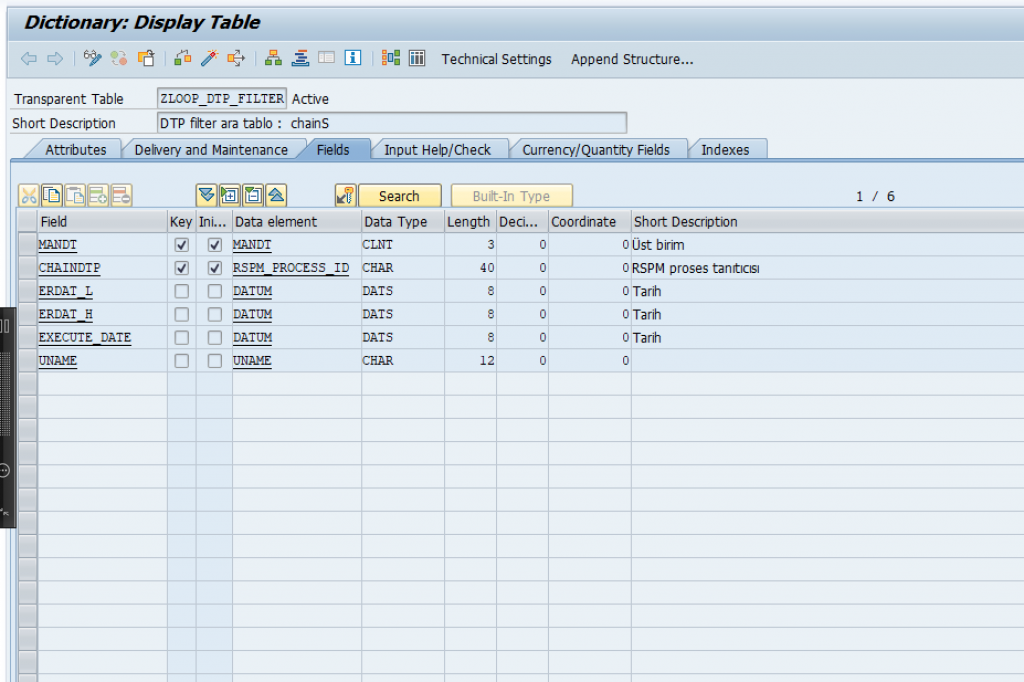Click the blue information icon in toolbar
This screenshot has height=682, width=1024.
pos(352,59)
